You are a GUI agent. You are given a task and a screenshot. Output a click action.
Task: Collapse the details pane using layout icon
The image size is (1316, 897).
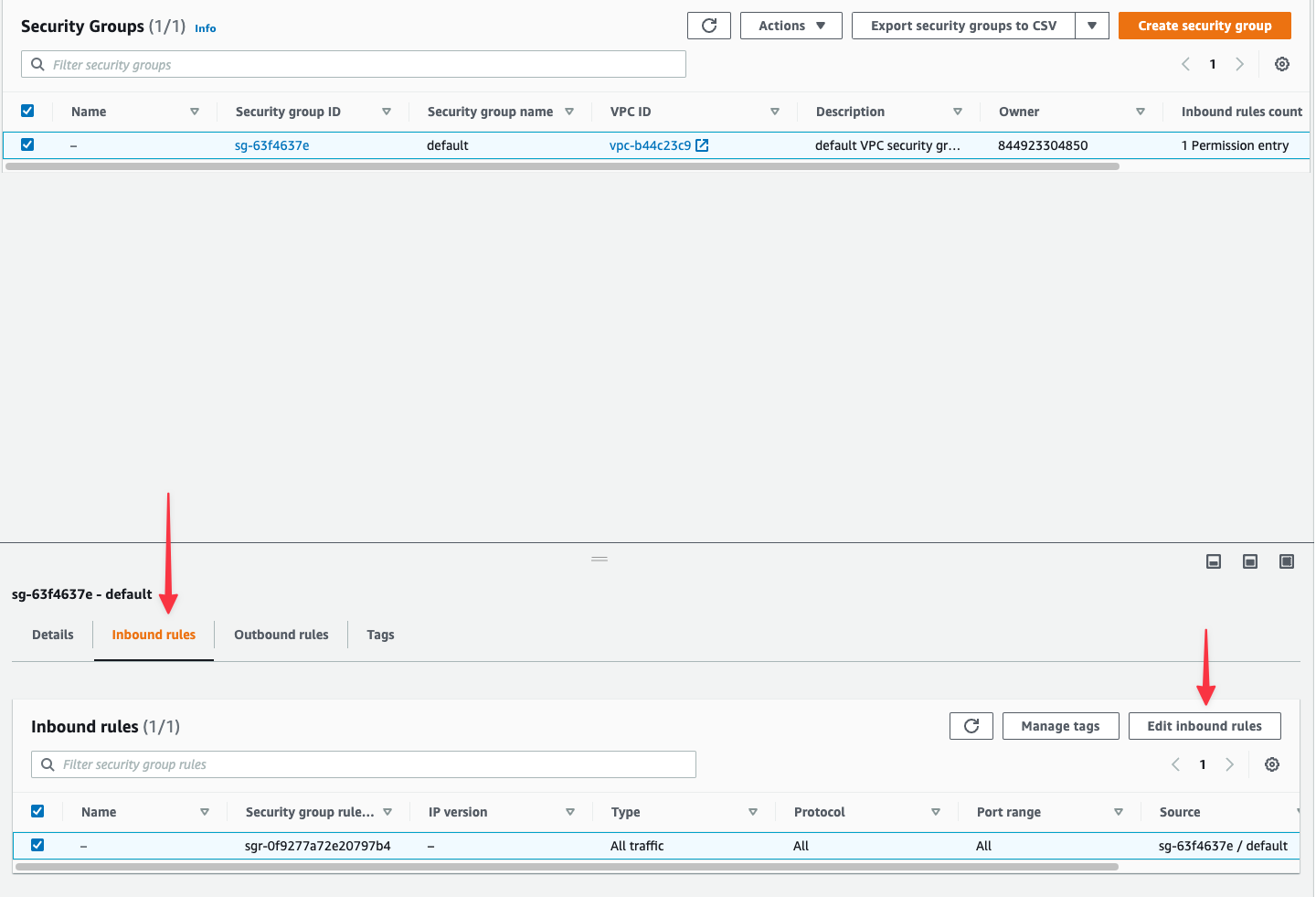pyautogui.click(x=1213, y=561)
